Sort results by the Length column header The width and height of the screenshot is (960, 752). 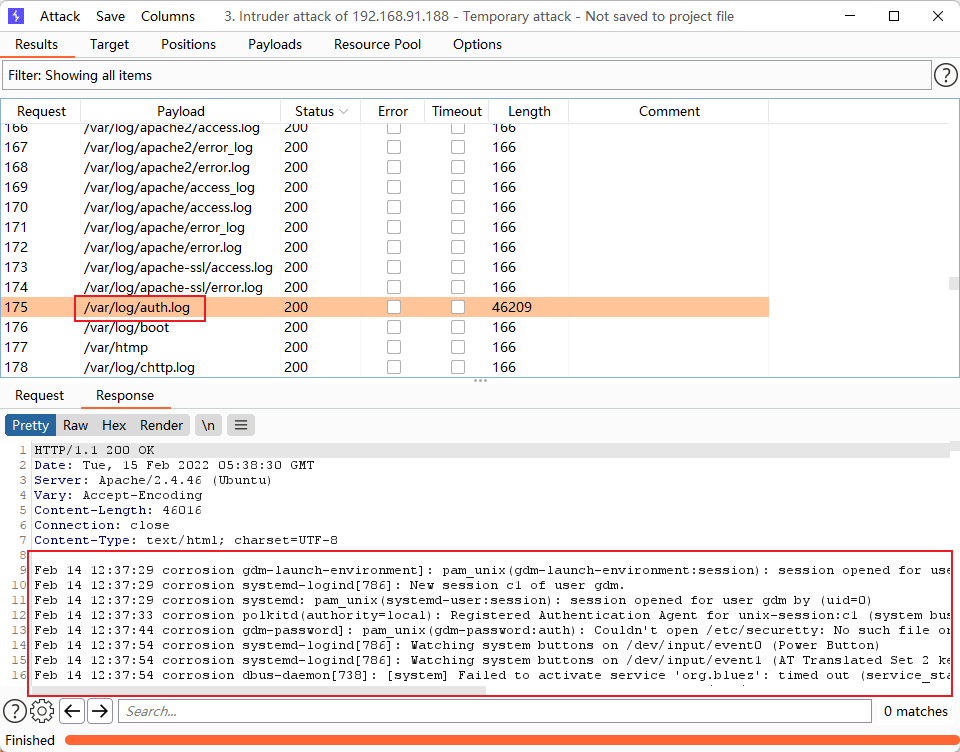529,111
